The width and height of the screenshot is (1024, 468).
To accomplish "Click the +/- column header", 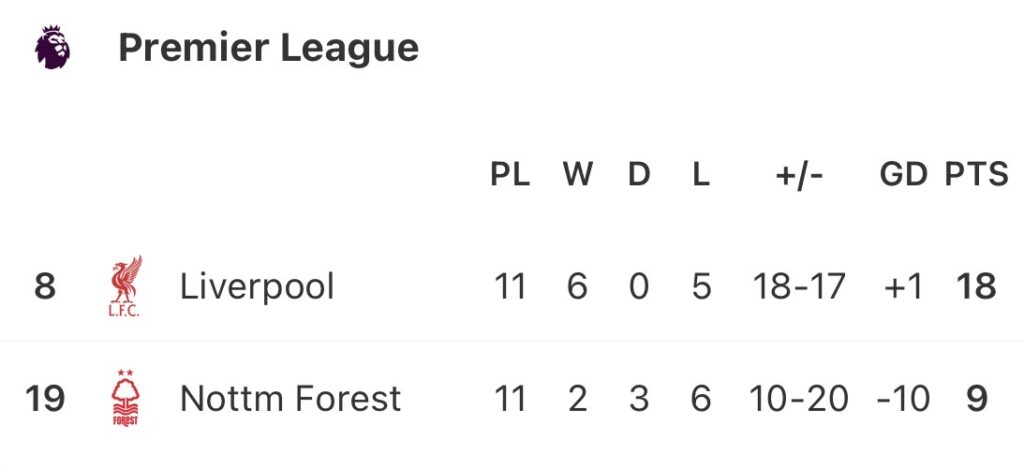I will (x=799, y=175).
